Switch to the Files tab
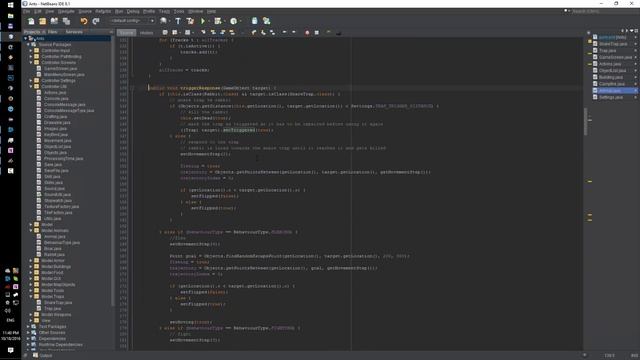 [53, 32]
